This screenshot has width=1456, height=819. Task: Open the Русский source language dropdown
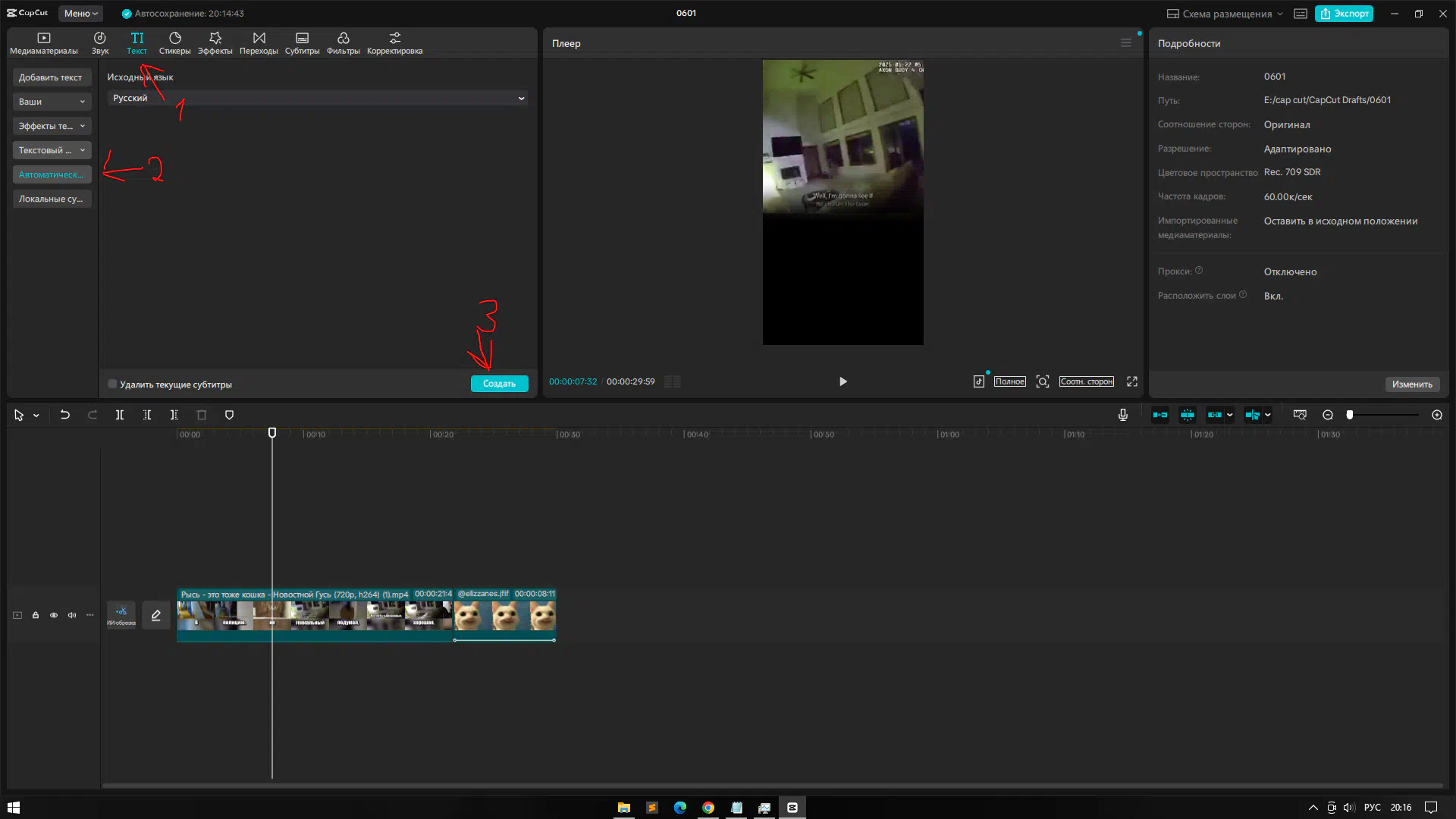(x=317, y=98)
